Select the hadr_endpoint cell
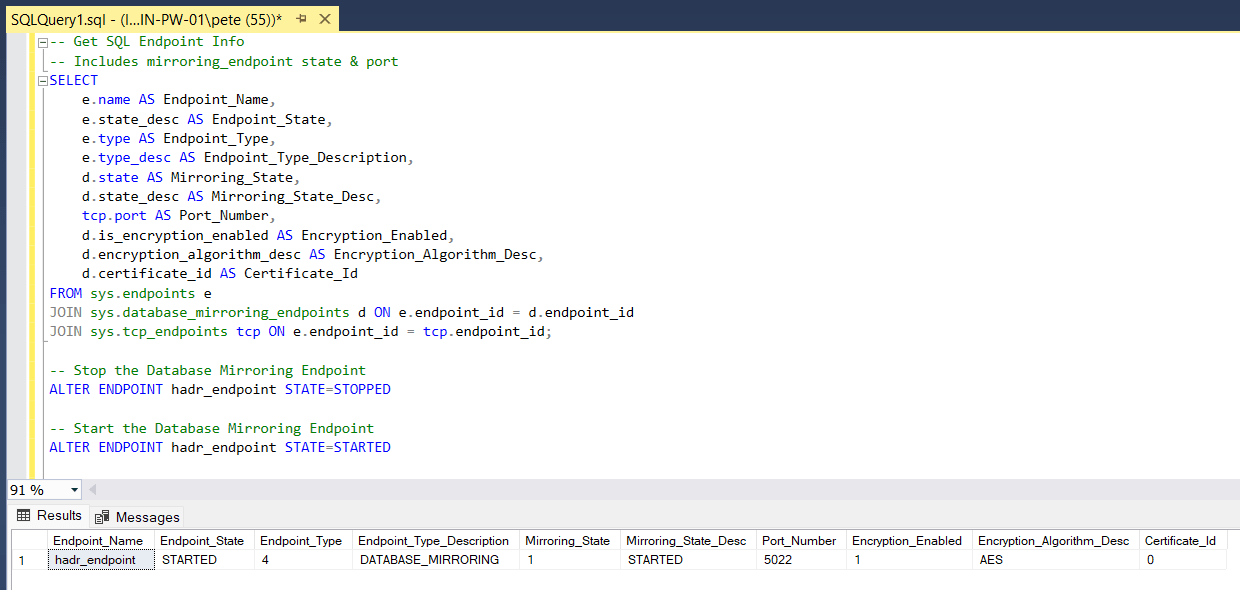Image resolution: width=1240 pixels, height=590 pixels. (x=99, y=559)
